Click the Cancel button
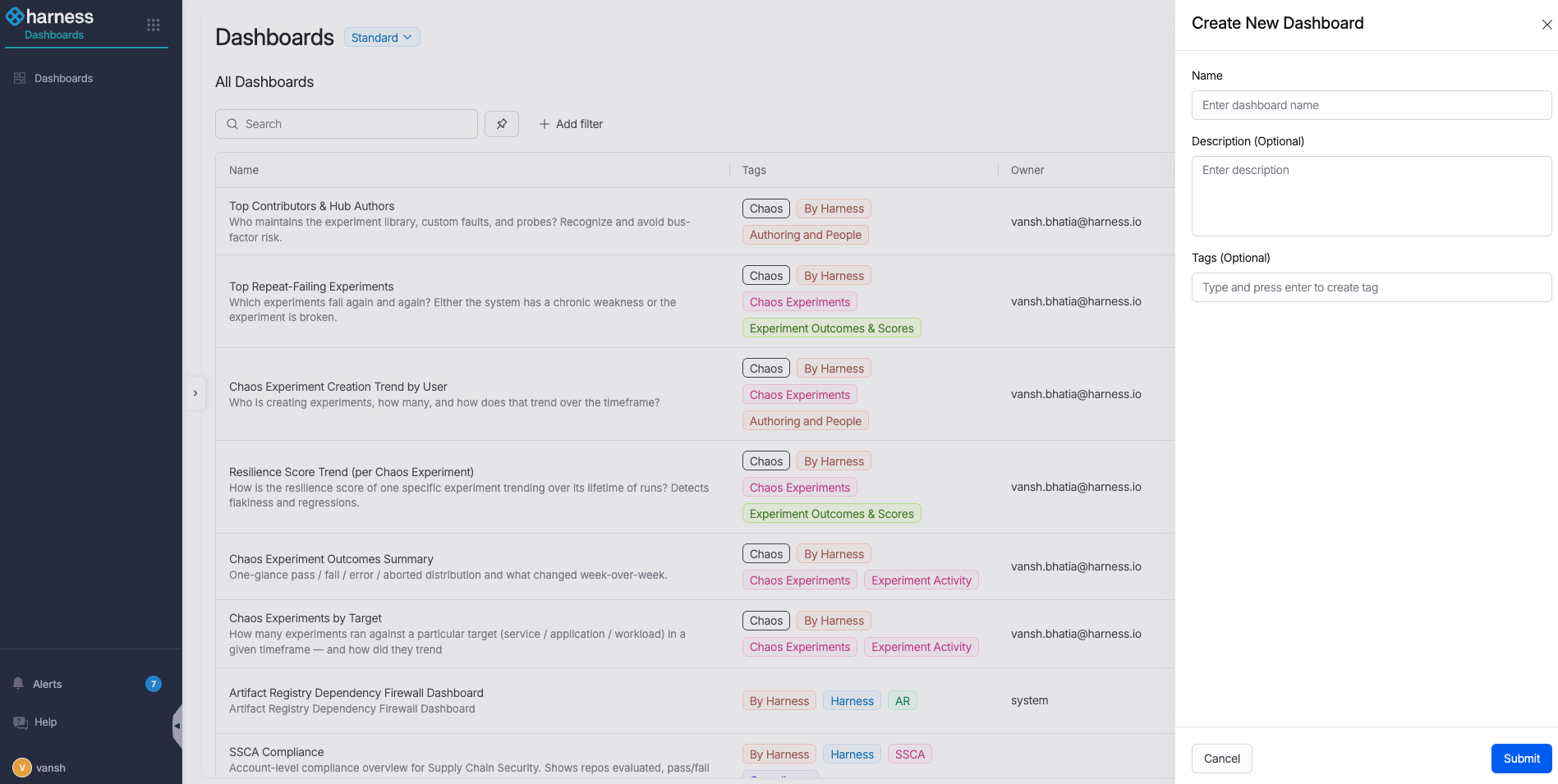Viewport: 1558px width, 784px height. (1222, 759)
